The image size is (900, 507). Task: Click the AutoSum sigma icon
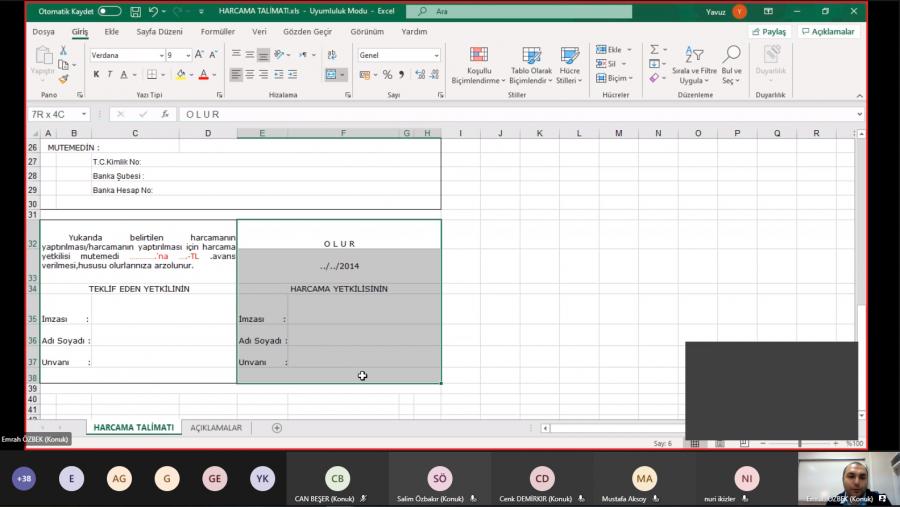click(653, 49)
